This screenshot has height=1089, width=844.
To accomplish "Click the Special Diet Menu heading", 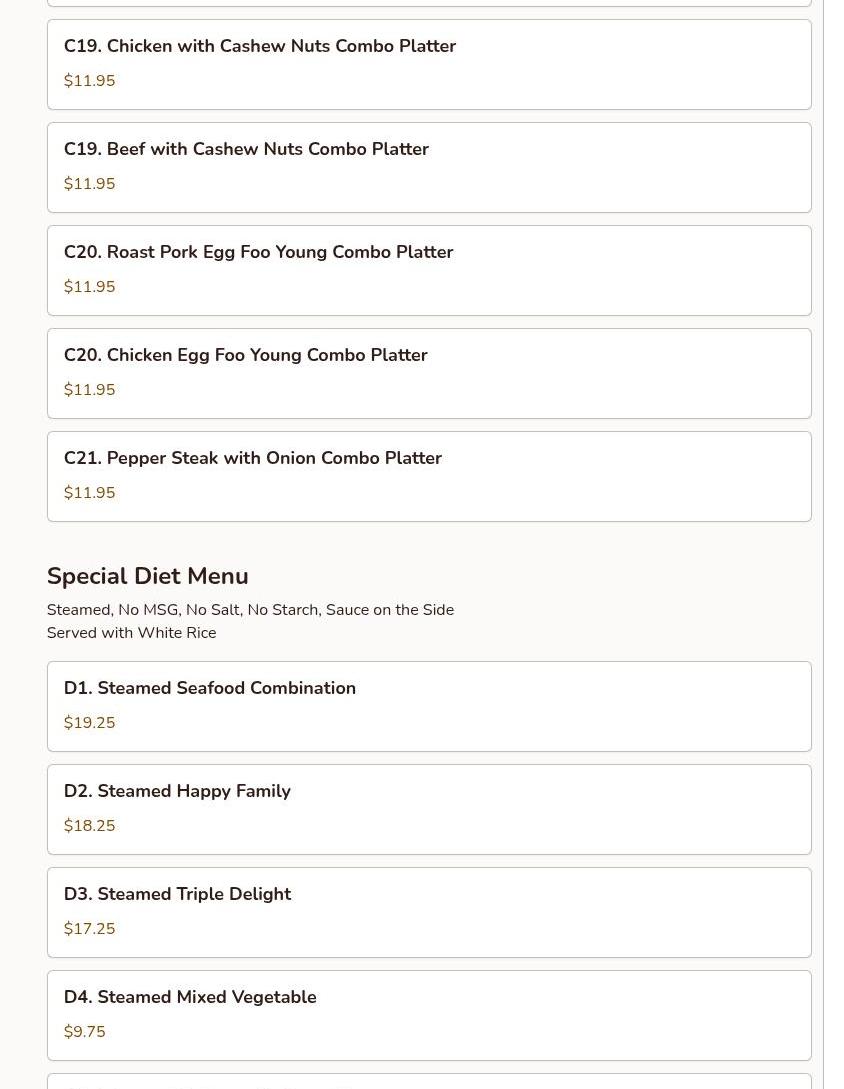I will 147,577.
